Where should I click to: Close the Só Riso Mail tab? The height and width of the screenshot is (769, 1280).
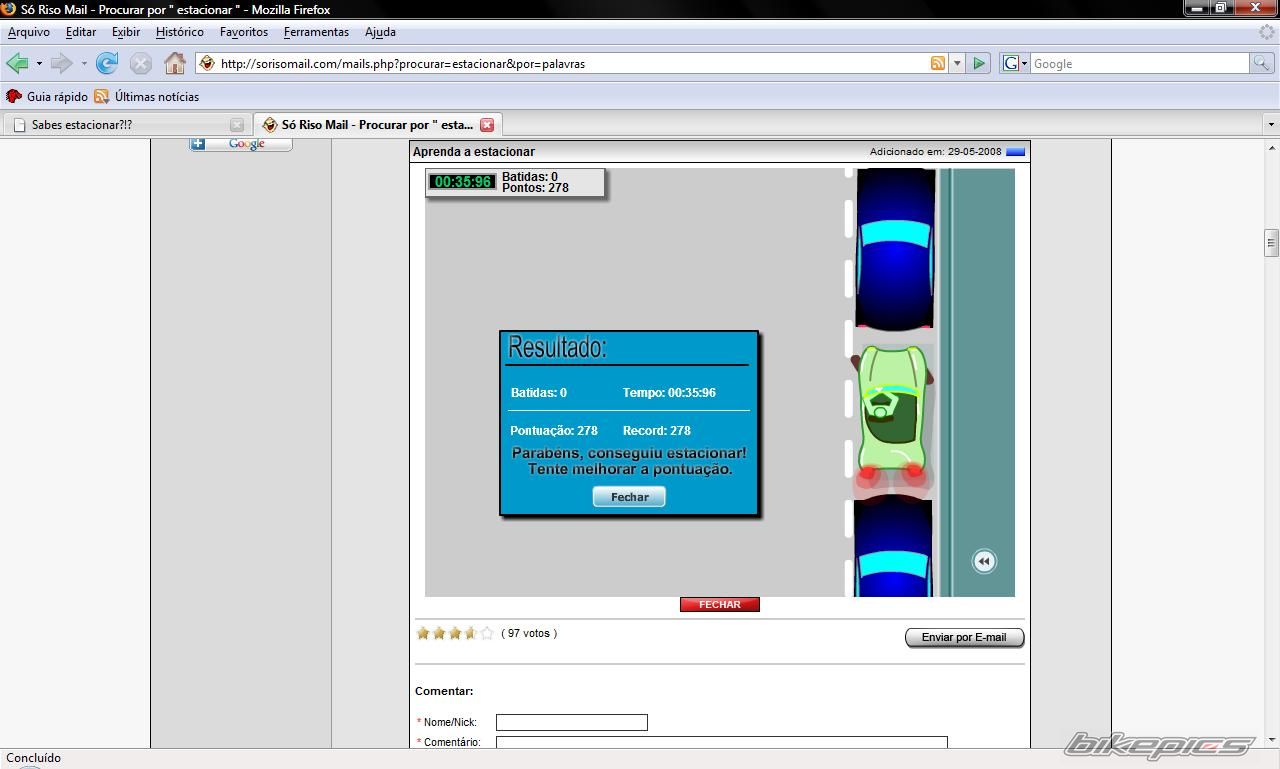pos(487,125)
